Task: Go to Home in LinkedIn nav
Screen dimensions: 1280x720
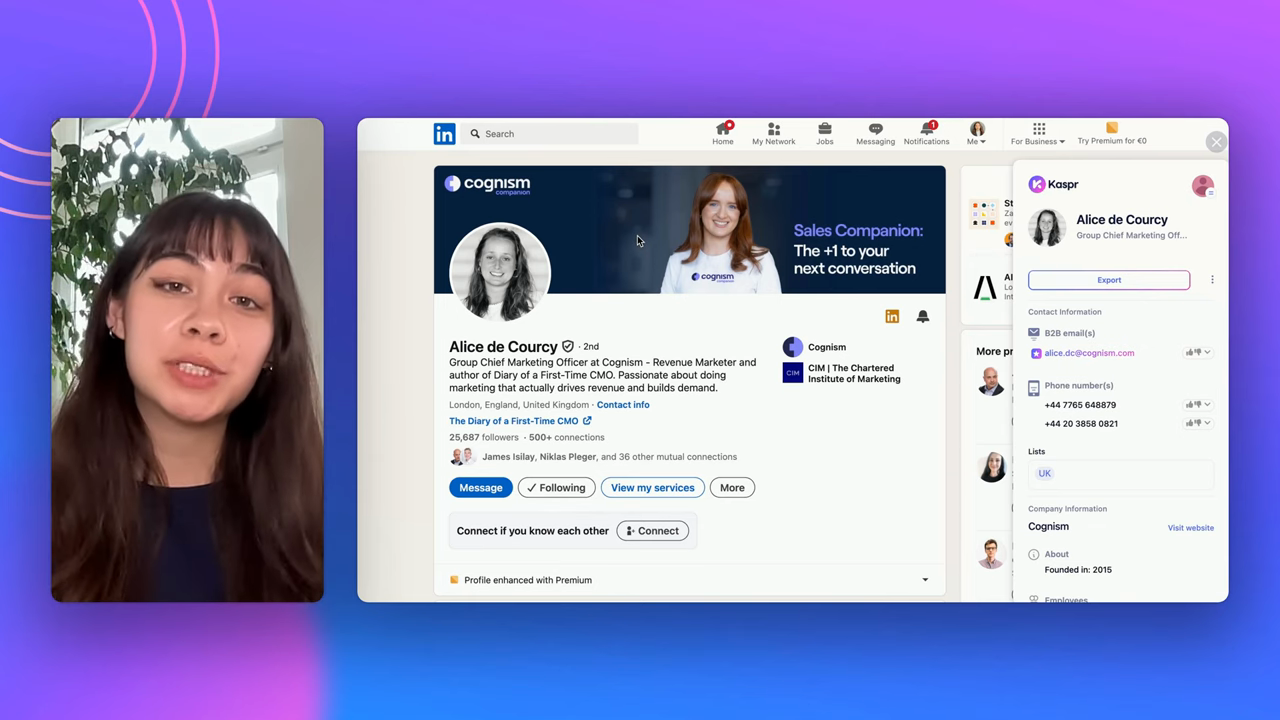Action: pyautogui.click(x=723, y=134)
